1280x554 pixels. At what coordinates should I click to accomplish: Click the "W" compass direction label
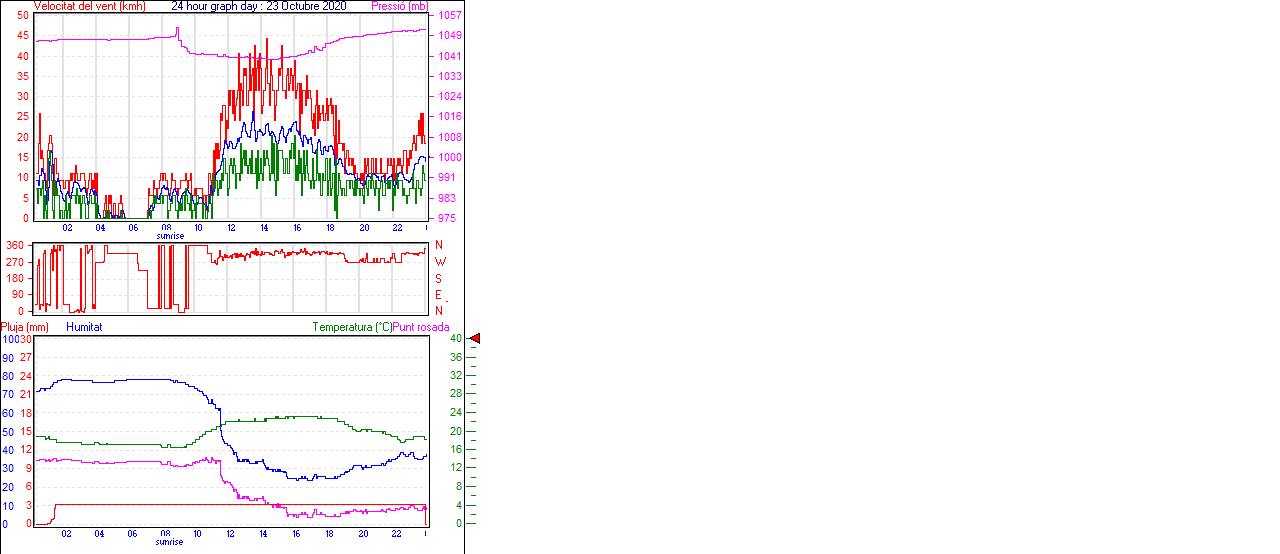coord(438,262)
